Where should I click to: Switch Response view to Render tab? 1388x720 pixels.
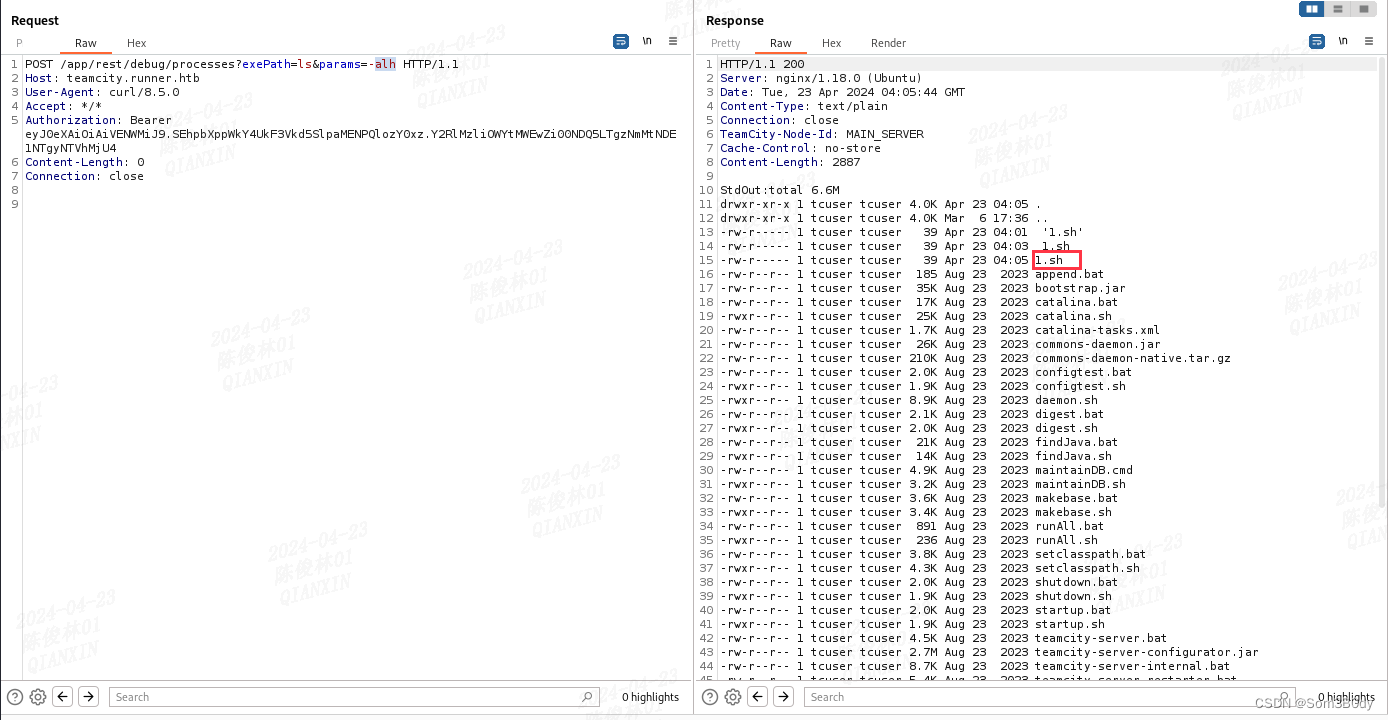pyautogui.click(x=889, y=43)
